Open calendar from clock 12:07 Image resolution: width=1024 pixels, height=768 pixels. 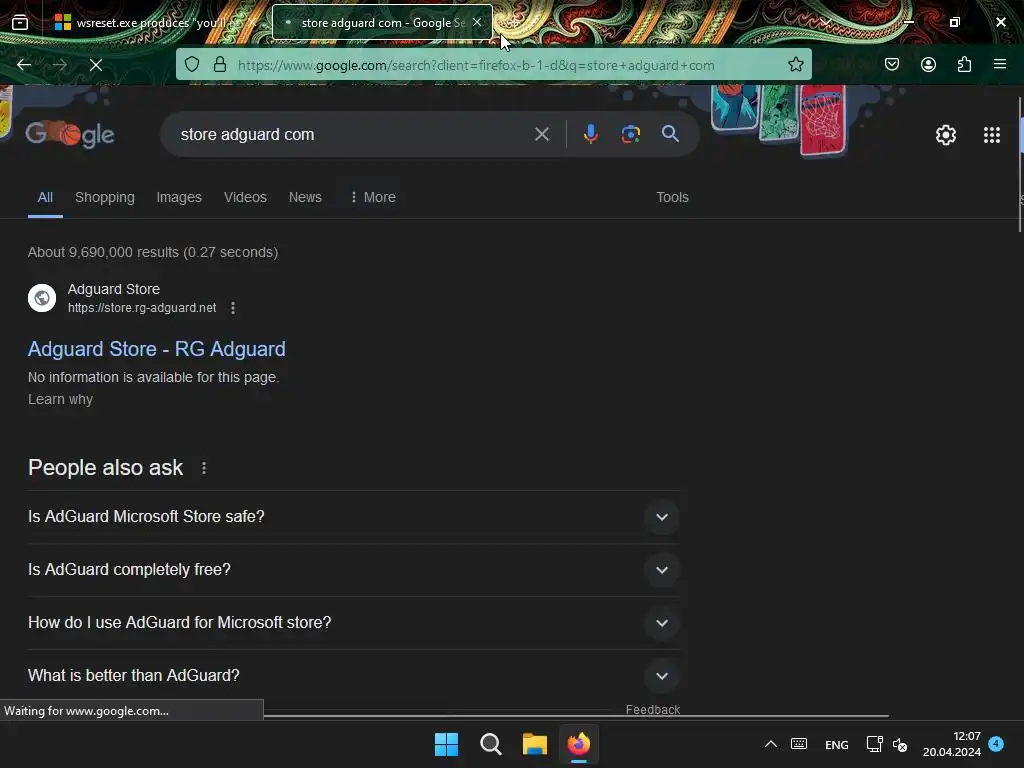pyautogui.click(x=952, y=744)
